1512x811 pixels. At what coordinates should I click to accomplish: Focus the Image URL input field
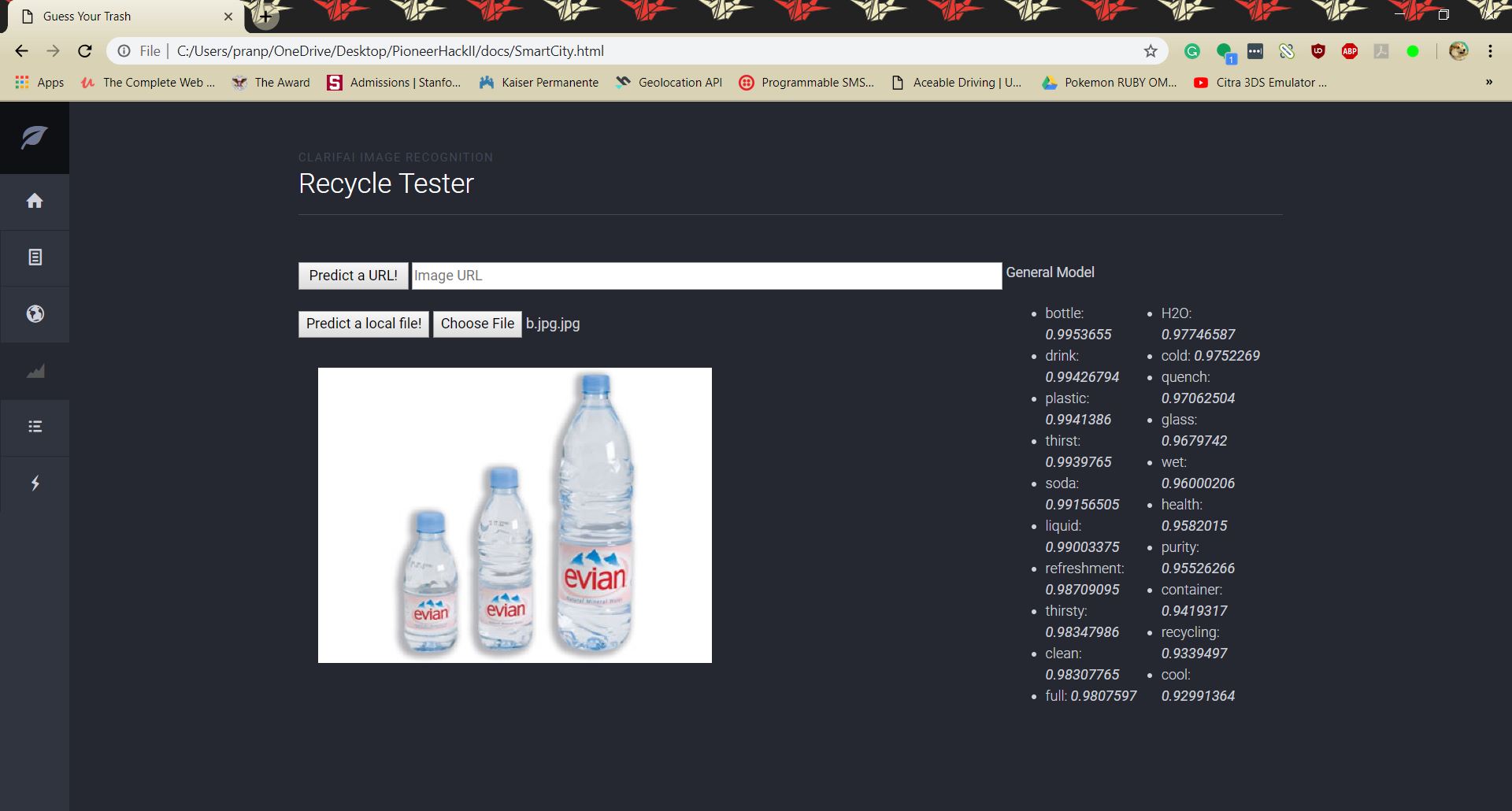point(706,276)
